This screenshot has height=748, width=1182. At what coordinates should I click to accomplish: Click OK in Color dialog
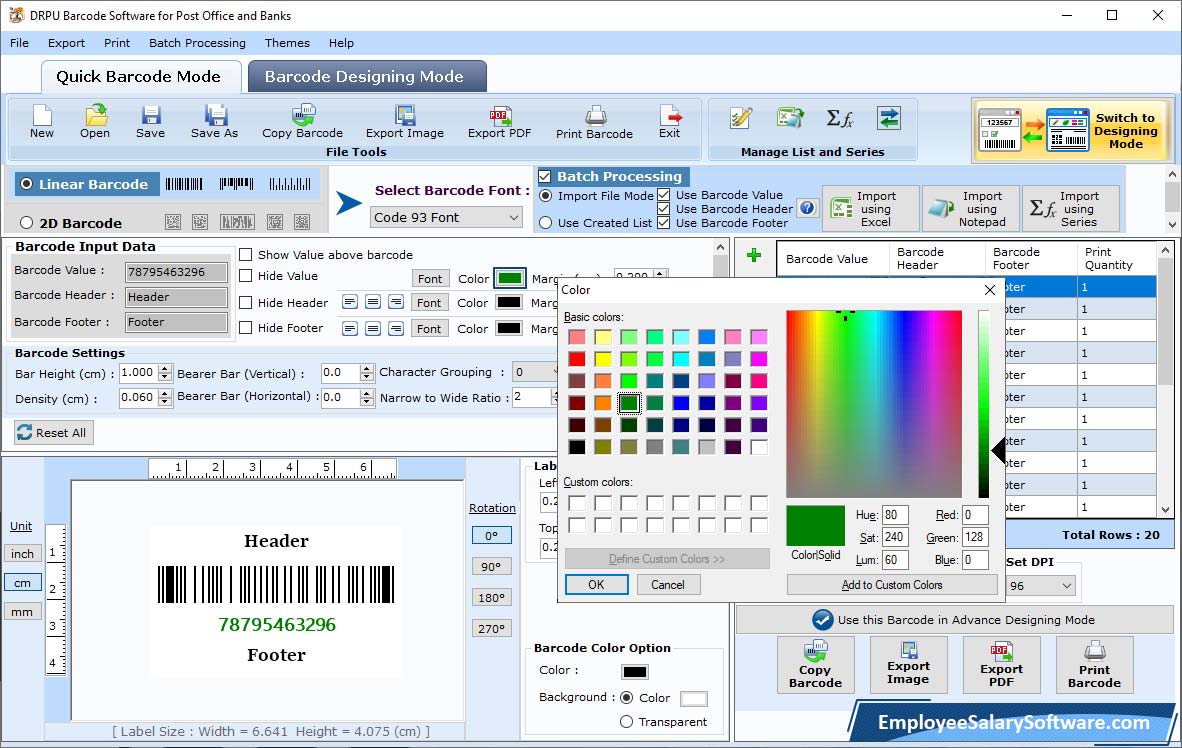[596, 584]
